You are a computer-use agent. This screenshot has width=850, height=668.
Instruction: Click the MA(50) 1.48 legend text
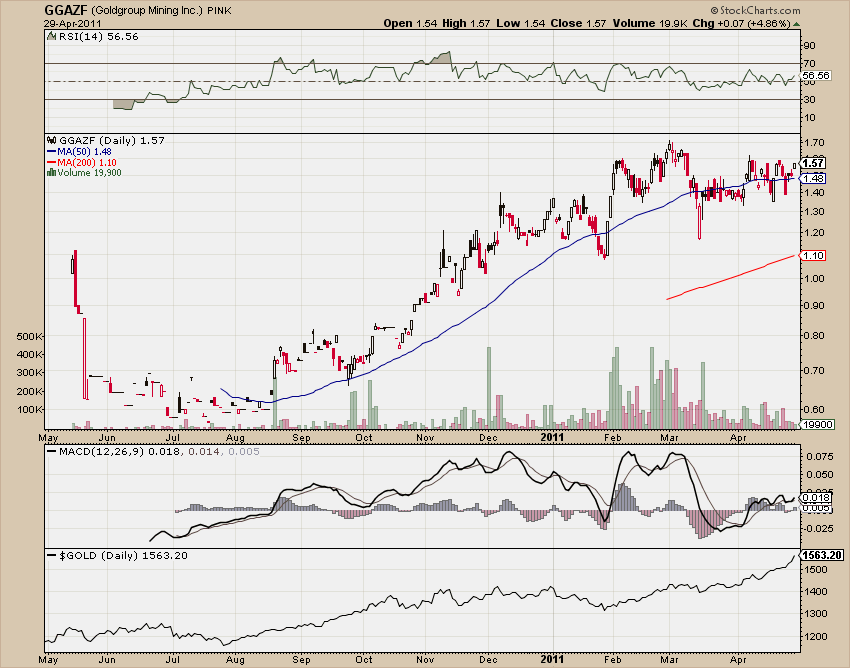(85, 152)
